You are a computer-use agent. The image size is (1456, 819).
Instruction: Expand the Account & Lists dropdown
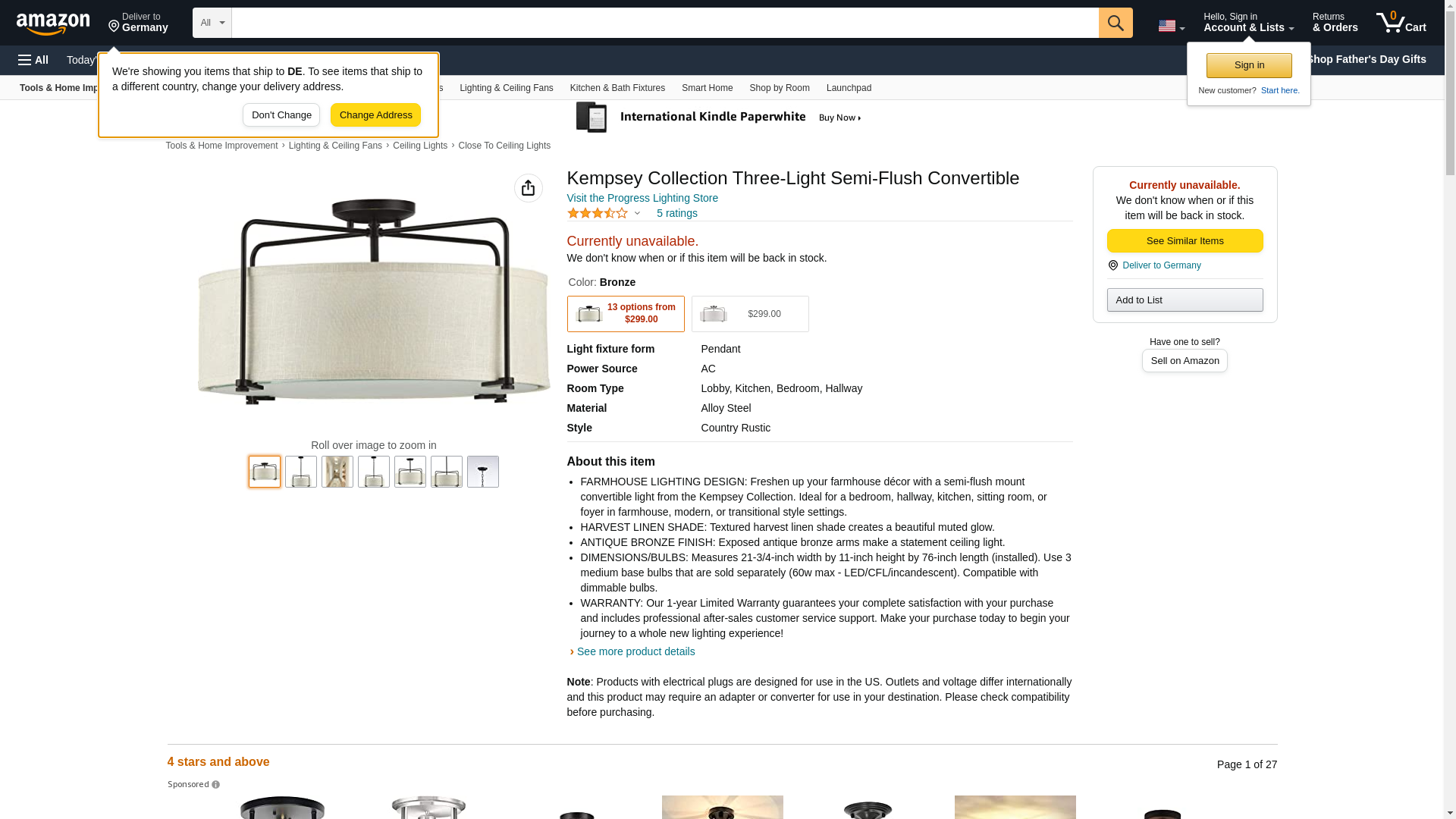(1247, 23)
